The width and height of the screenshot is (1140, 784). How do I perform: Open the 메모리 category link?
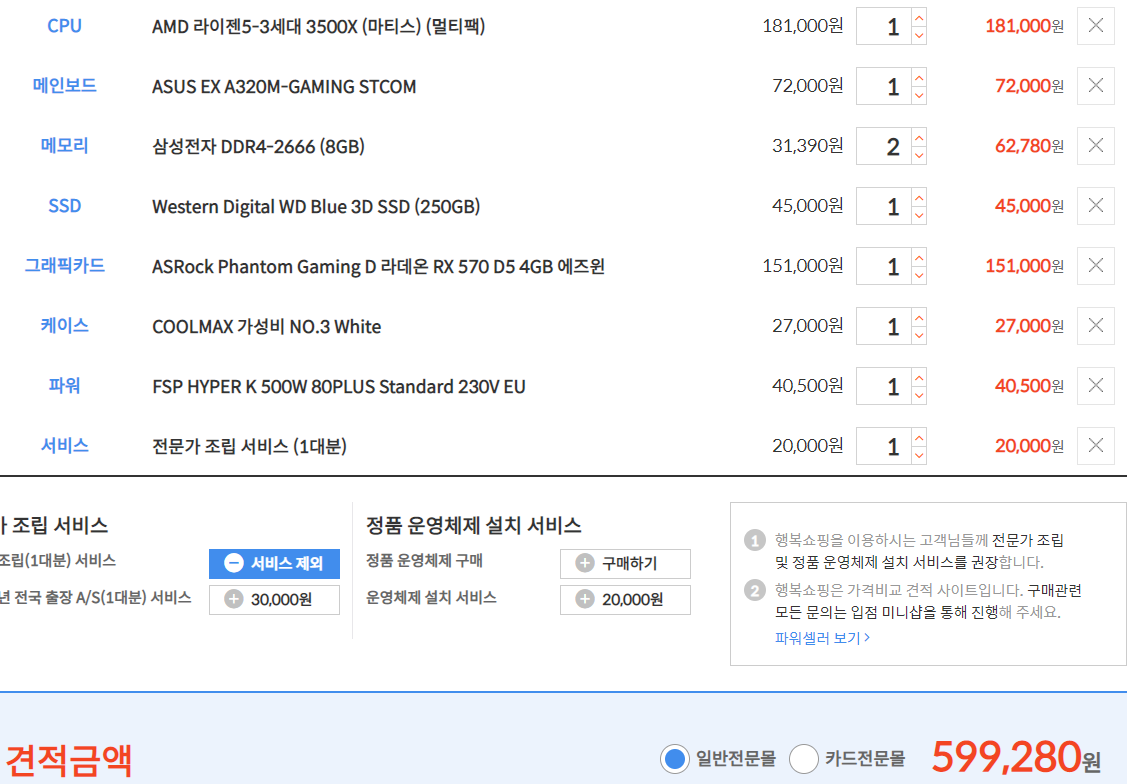coord(65,146)
